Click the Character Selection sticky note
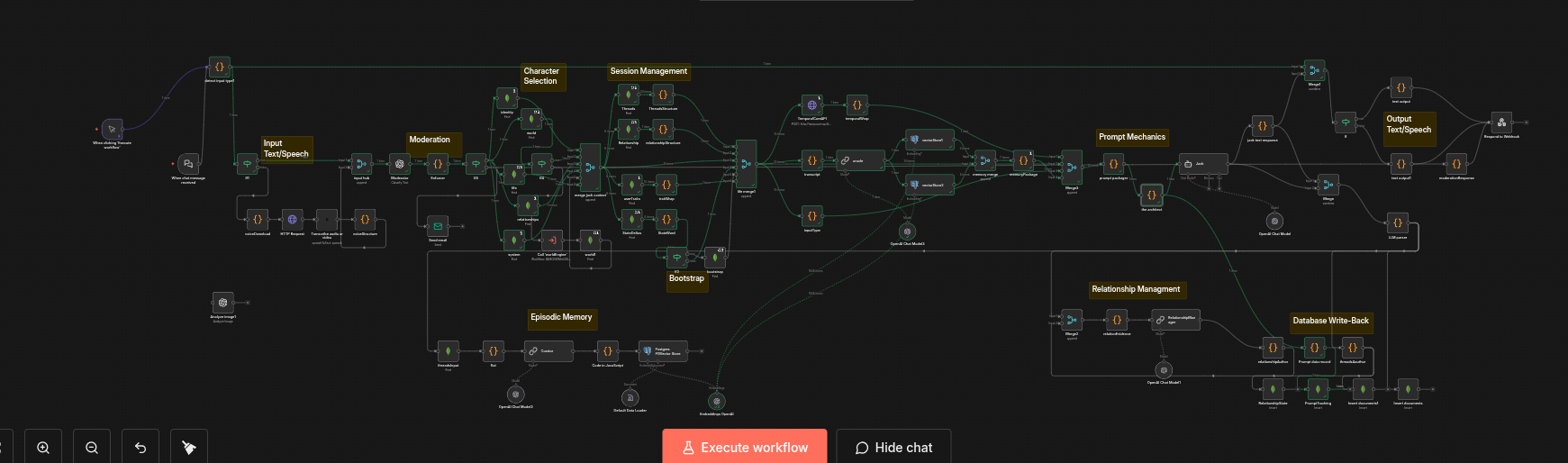Viewport: 1568px width, 463px height. (x=544, y=77)
